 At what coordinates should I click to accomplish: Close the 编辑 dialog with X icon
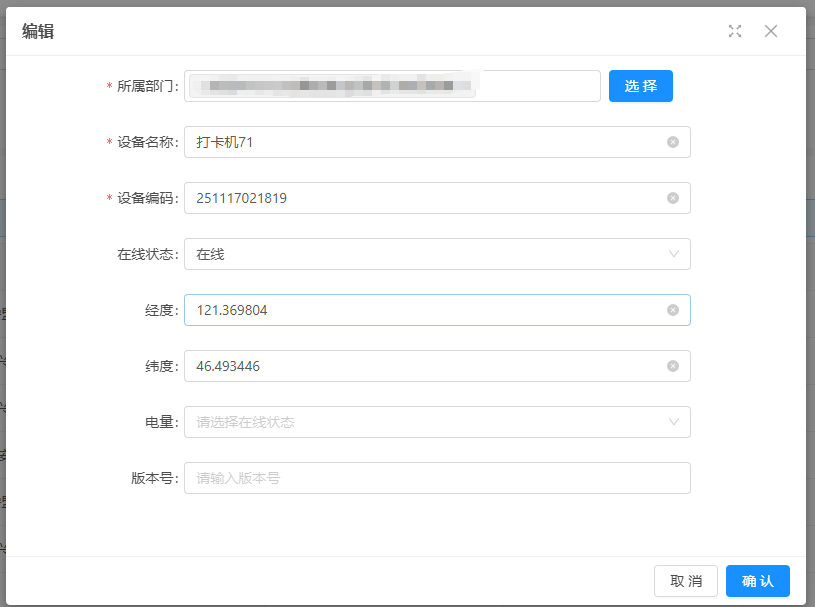pos(771,31)
